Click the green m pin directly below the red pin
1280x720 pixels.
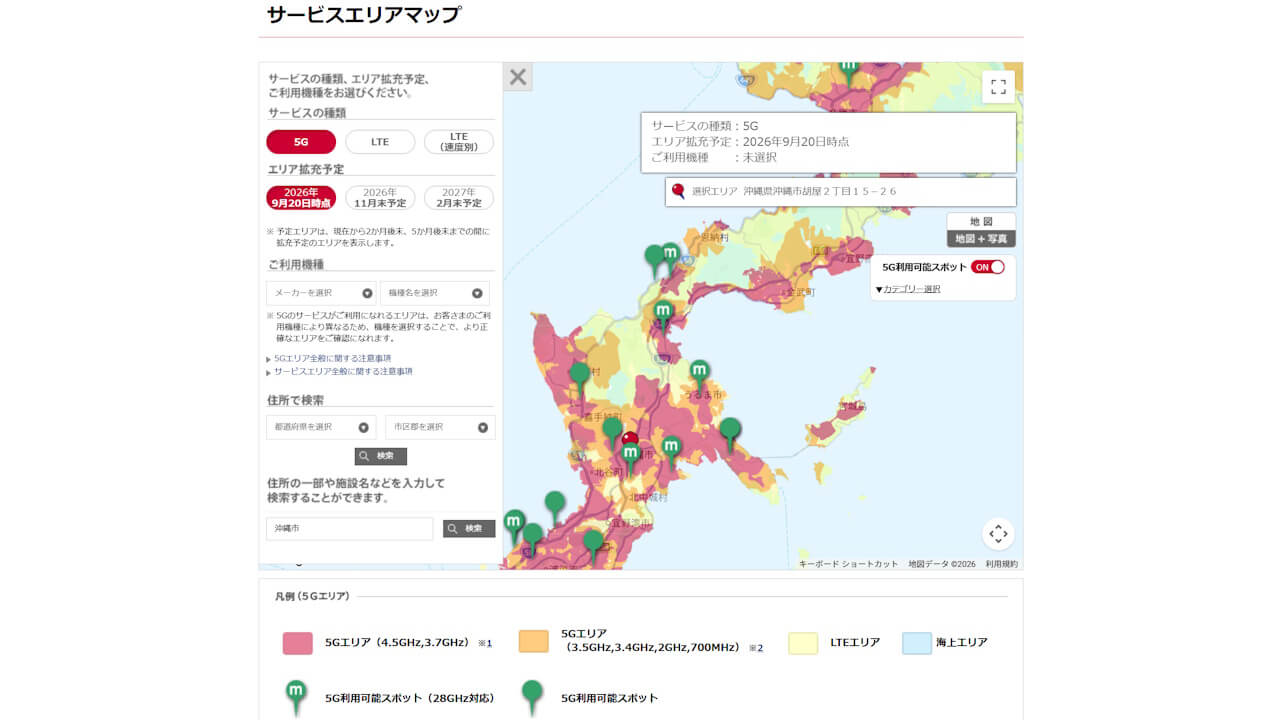630,457
